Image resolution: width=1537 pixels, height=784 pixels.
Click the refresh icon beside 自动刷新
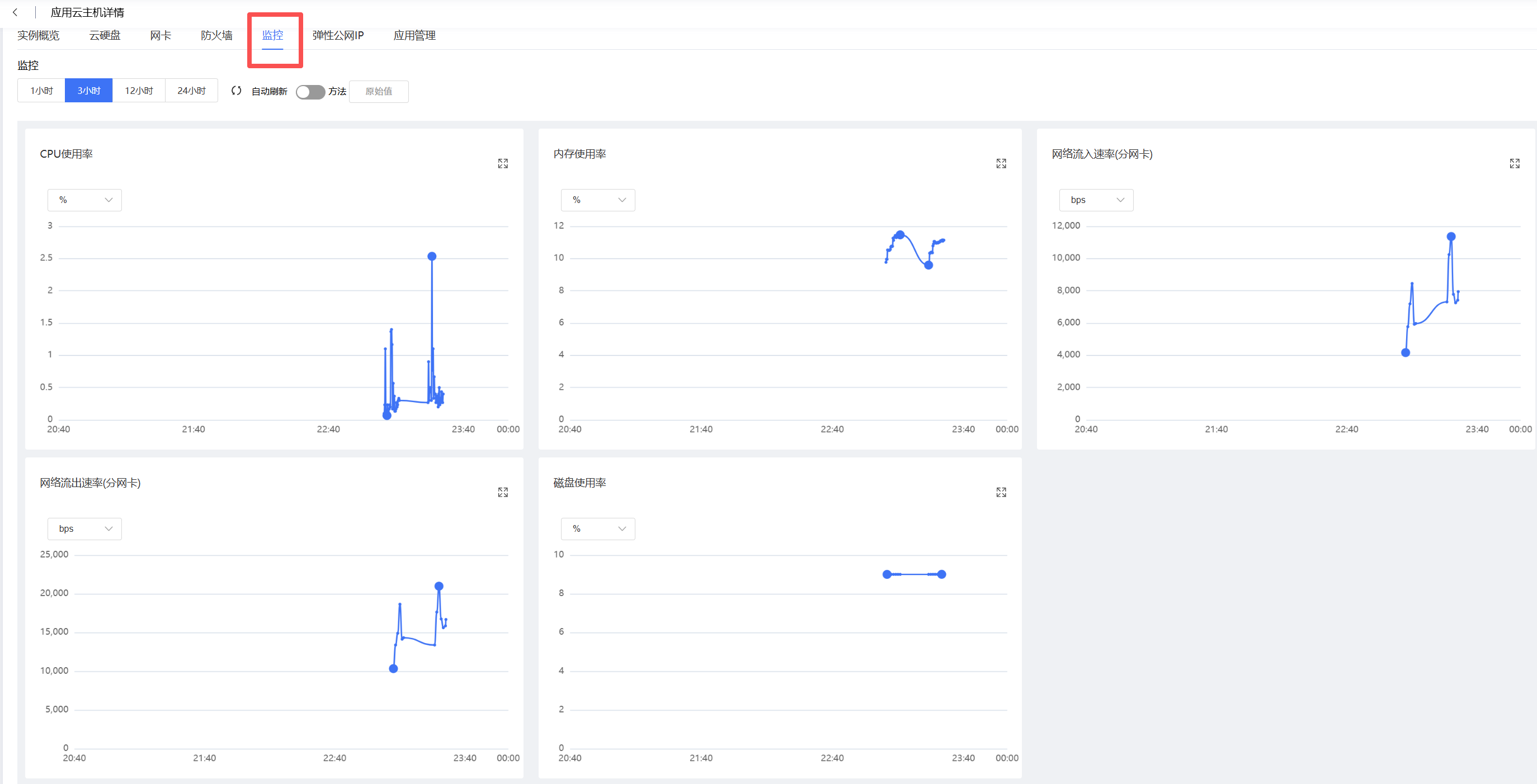tap(236, 91)
